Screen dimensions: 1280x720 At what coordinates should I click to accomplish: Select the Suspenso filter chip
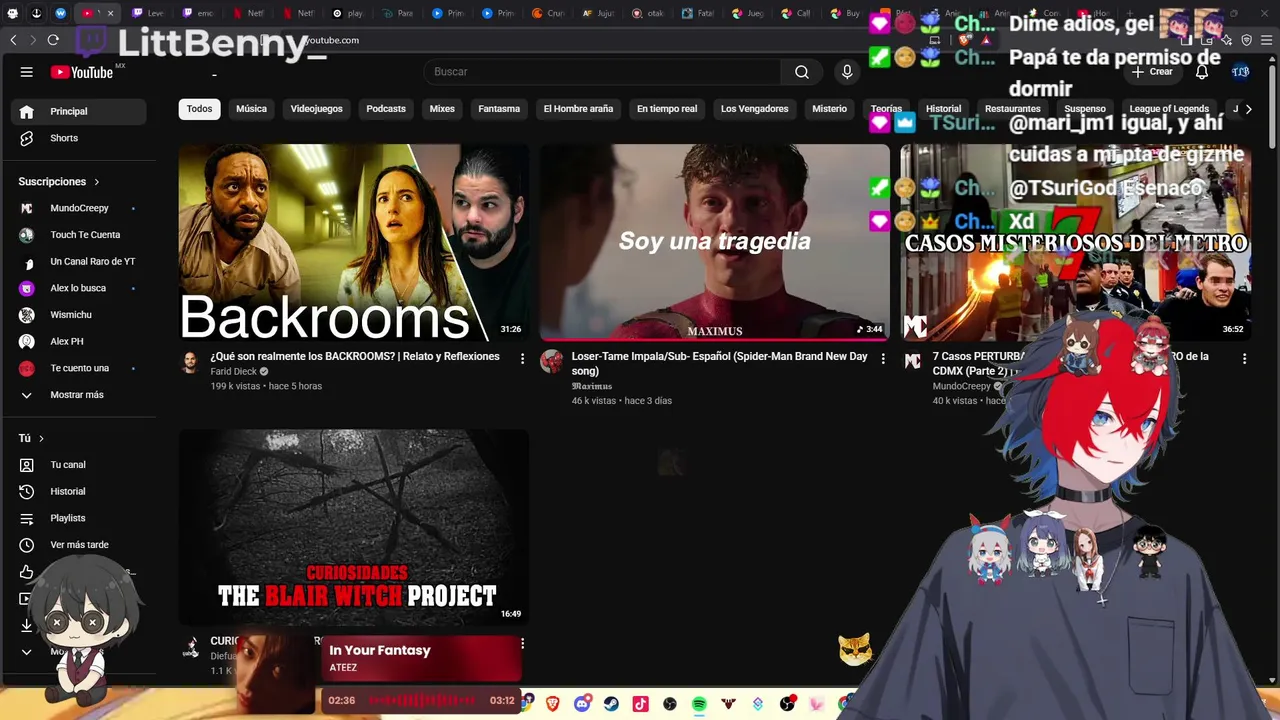[1085, 109]
